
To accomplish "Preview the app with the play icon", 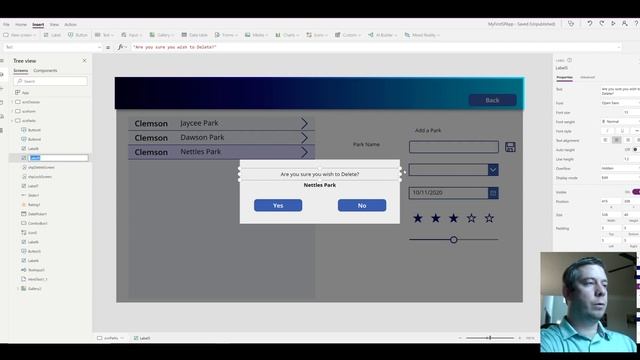I will (613, 24).
